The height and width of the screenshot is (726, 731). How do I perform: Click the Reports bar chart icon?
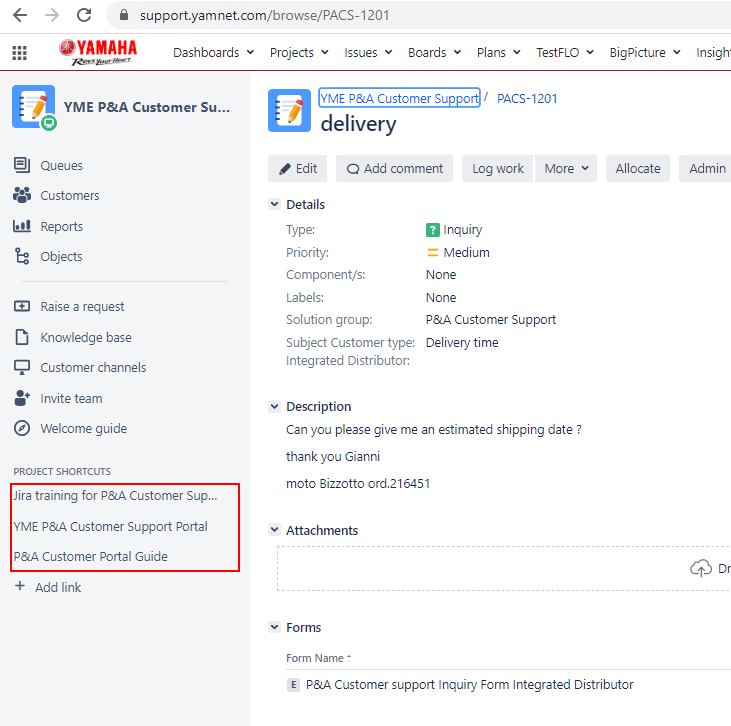(22, 226)
